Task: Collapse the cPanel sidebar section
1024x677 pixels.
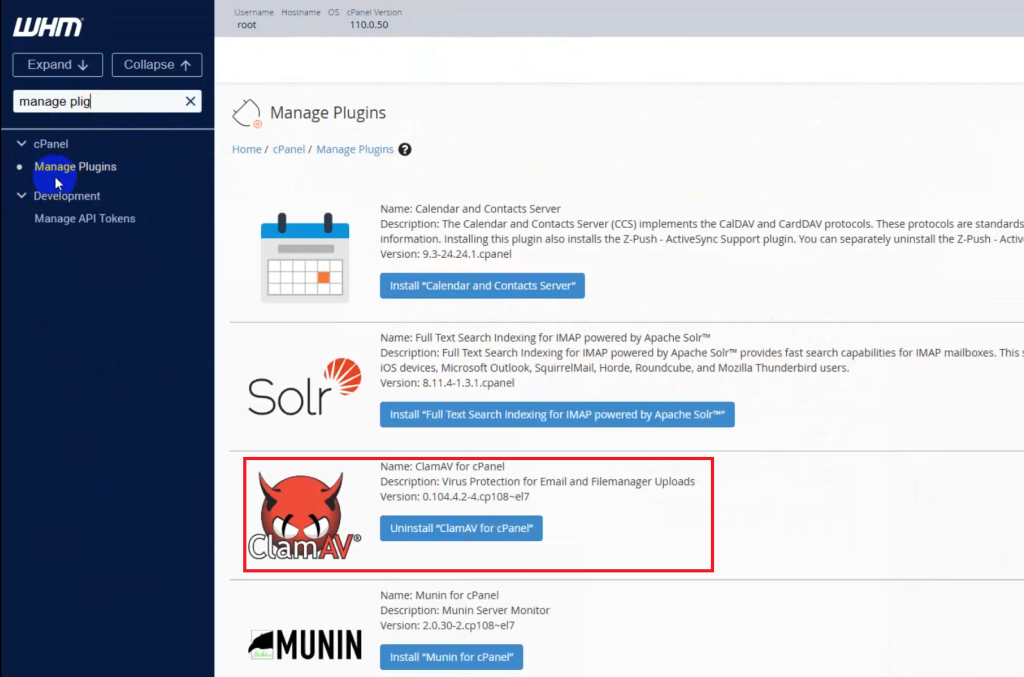Action: coord(22,144)
